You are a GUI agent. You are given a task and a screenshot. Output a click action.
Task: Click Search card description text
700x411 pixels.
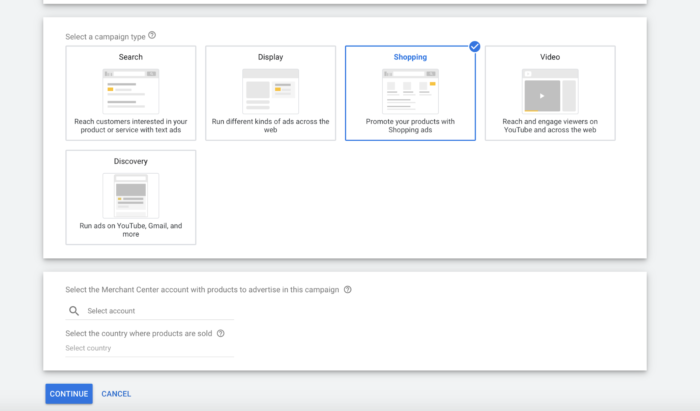point(130,126)
